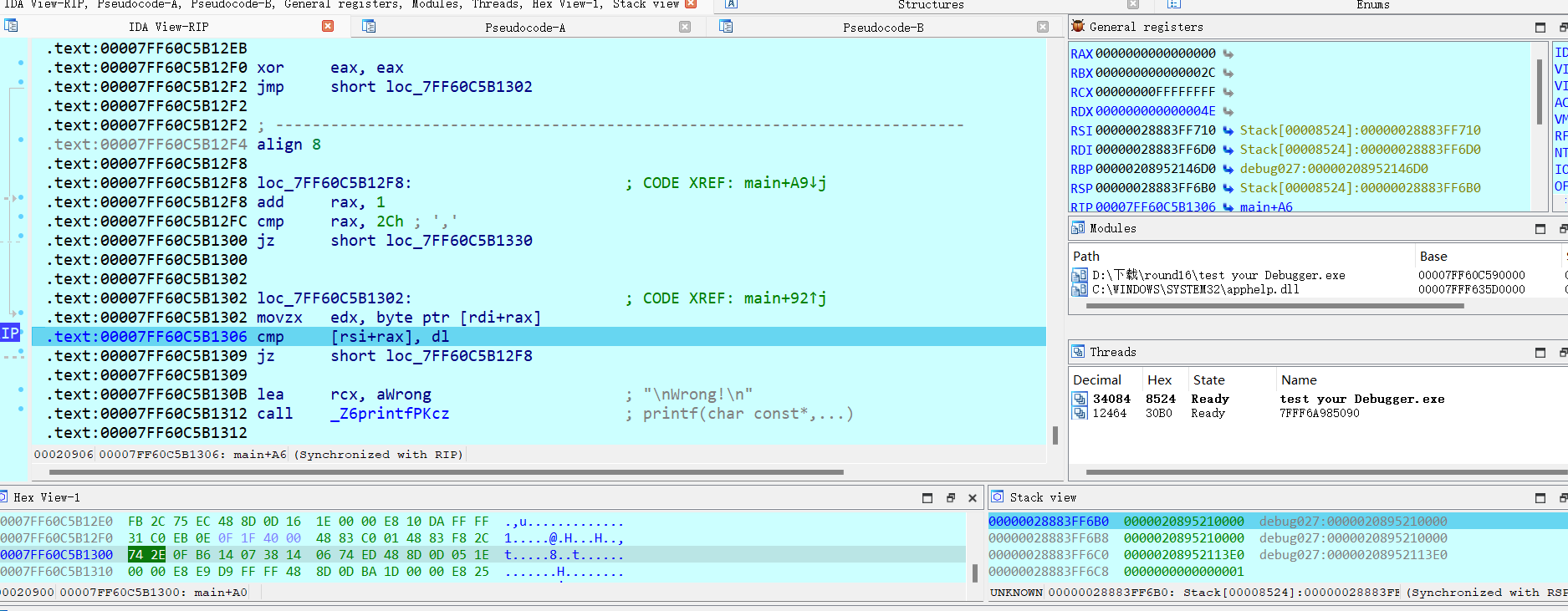Close the Pseudocode-A tab

[x=685, y=27]
